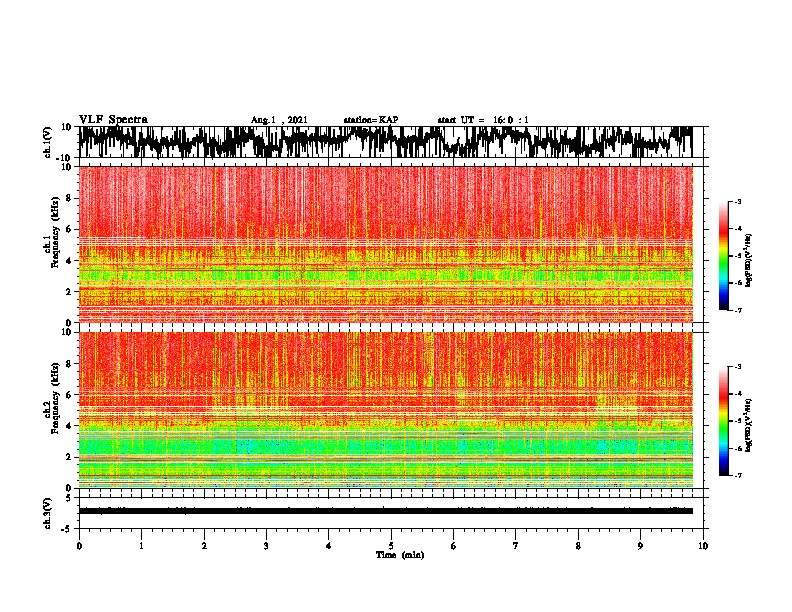The width and height of the screenshot is (792, 612).
Task: Click tick label 7 on the time axis
Action: click(516, 546)
